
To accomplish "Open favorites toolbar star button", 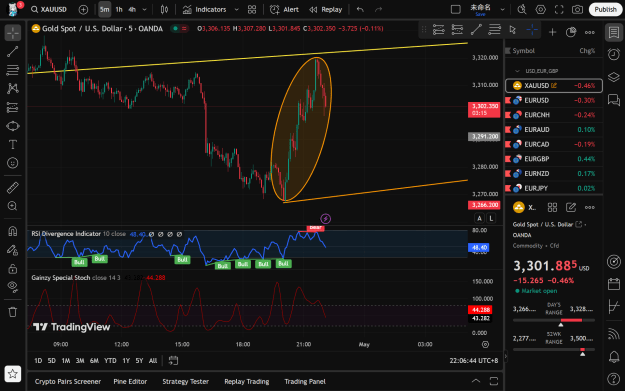I will click(x=13, y=374).
